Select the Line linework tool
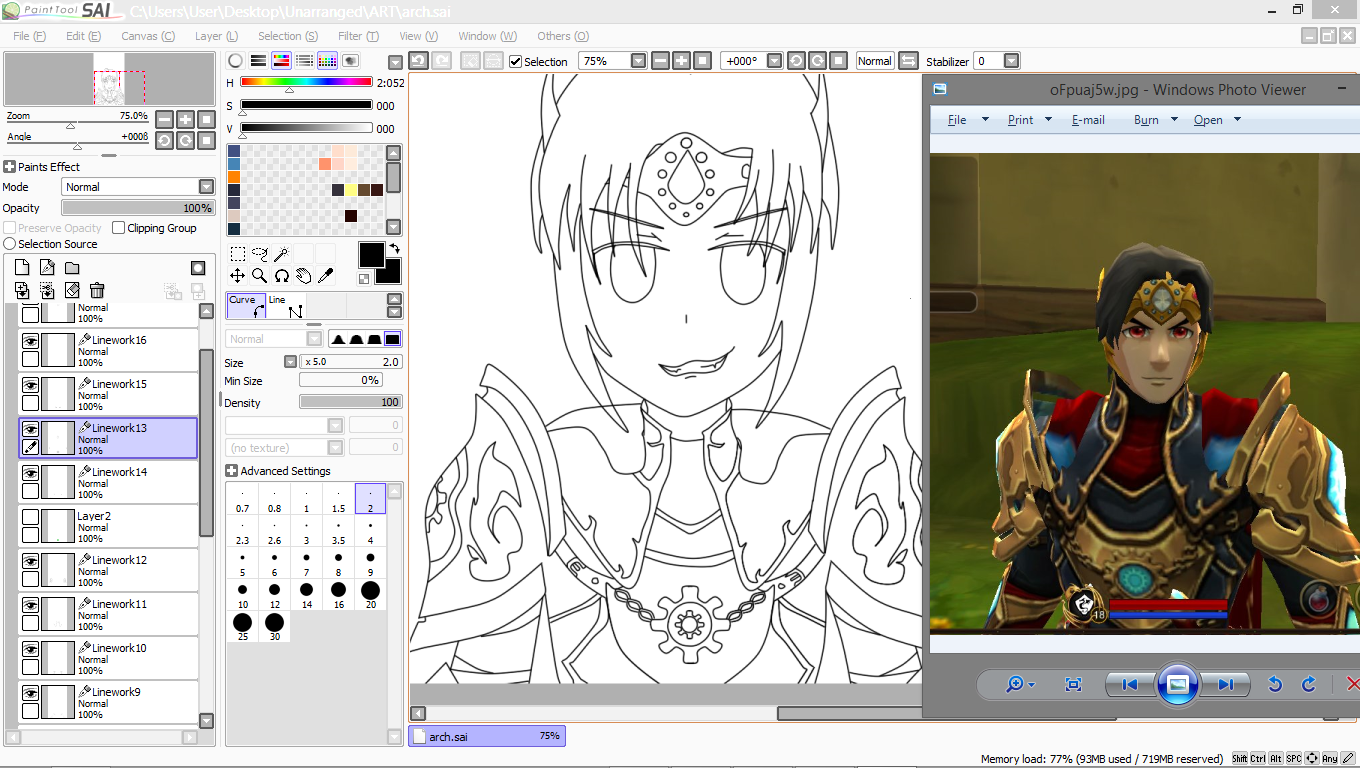The height and width of the screenshot is (768, 1360). pyautogui.click(x=286, y=306)
